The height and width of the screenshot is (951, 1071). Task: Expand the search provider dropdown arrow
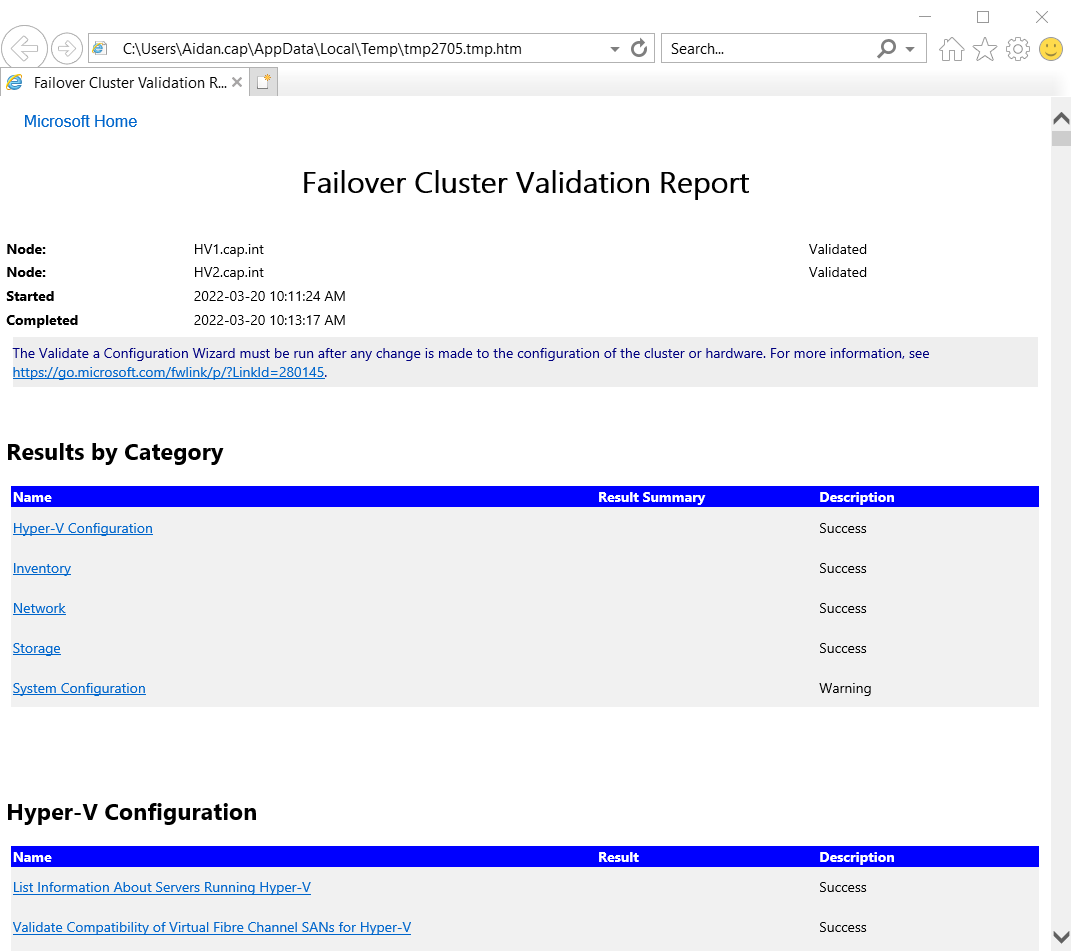910,49
